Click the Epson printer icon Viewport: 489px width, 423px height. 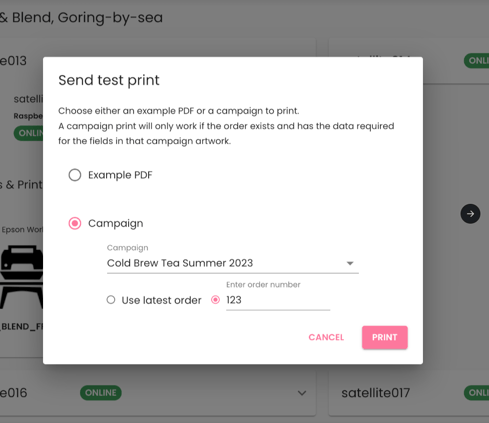[x=22, y=277]
